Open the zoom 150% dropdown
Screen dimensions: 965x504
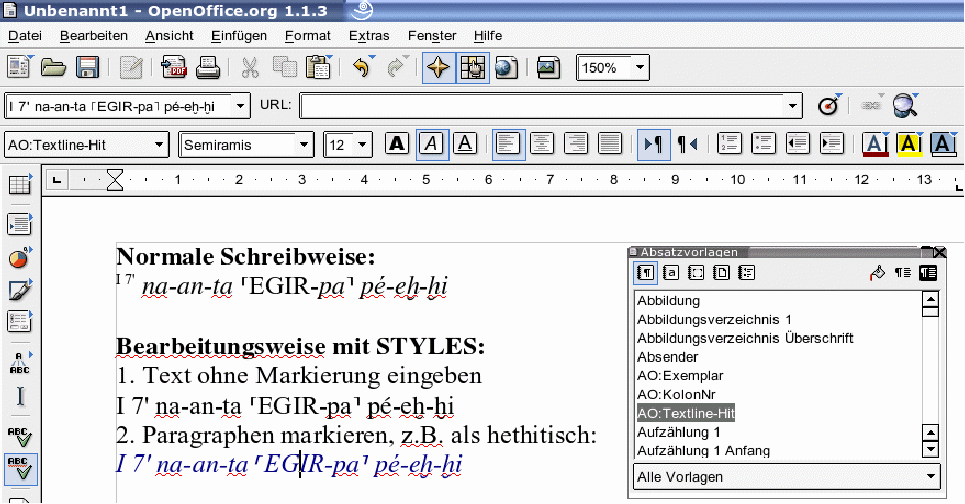coord(639,68)
